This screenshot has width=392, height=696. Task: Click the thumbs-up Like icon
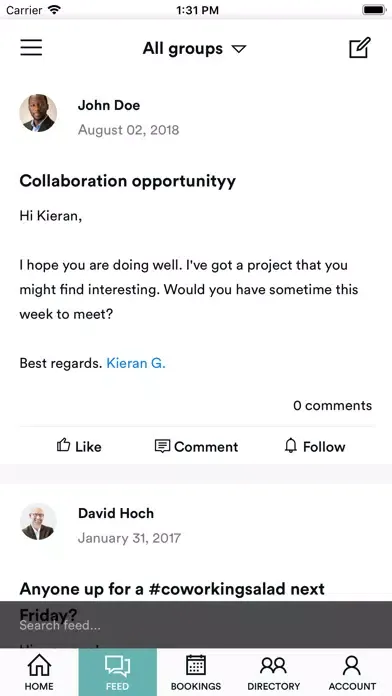(x=63, y=445)
